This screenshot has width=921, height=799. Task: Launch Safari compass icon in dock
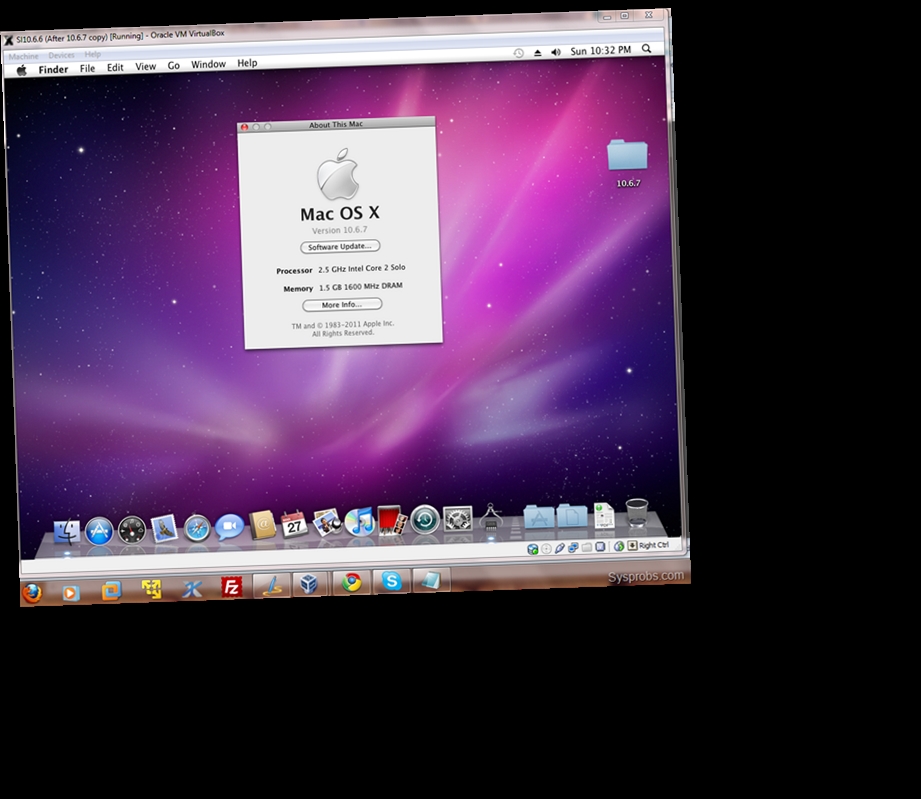[x=197, y=528]
